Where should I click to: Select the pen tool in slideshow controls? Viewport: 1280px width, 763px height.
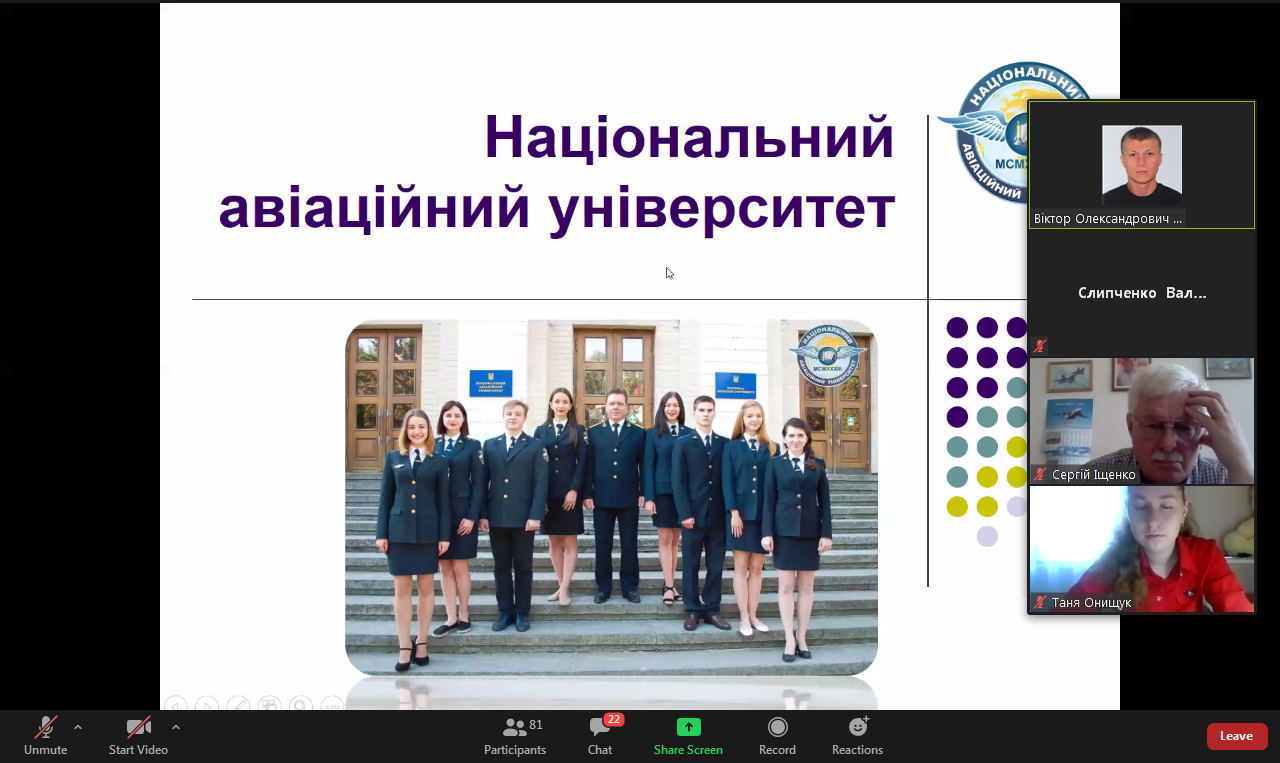pyautogui.click(x=238, y=706)
